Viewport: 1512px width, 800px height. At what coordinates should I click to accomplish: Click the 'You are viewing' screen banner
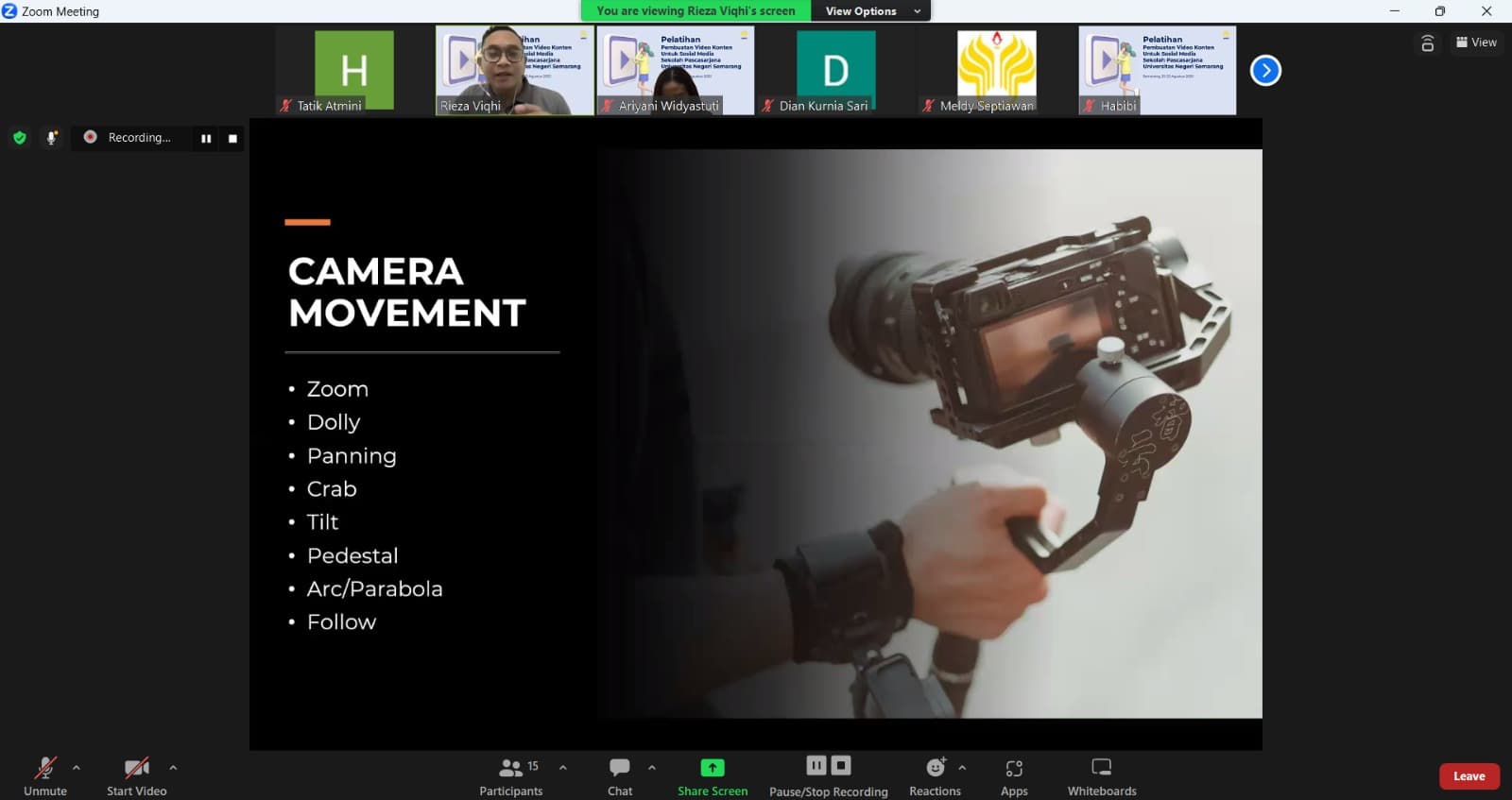696,11
